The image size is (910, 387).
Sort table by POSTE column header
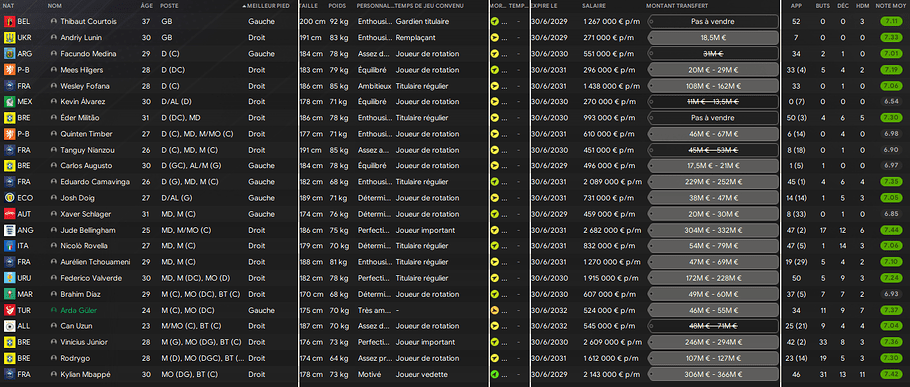tap(169, 5)
